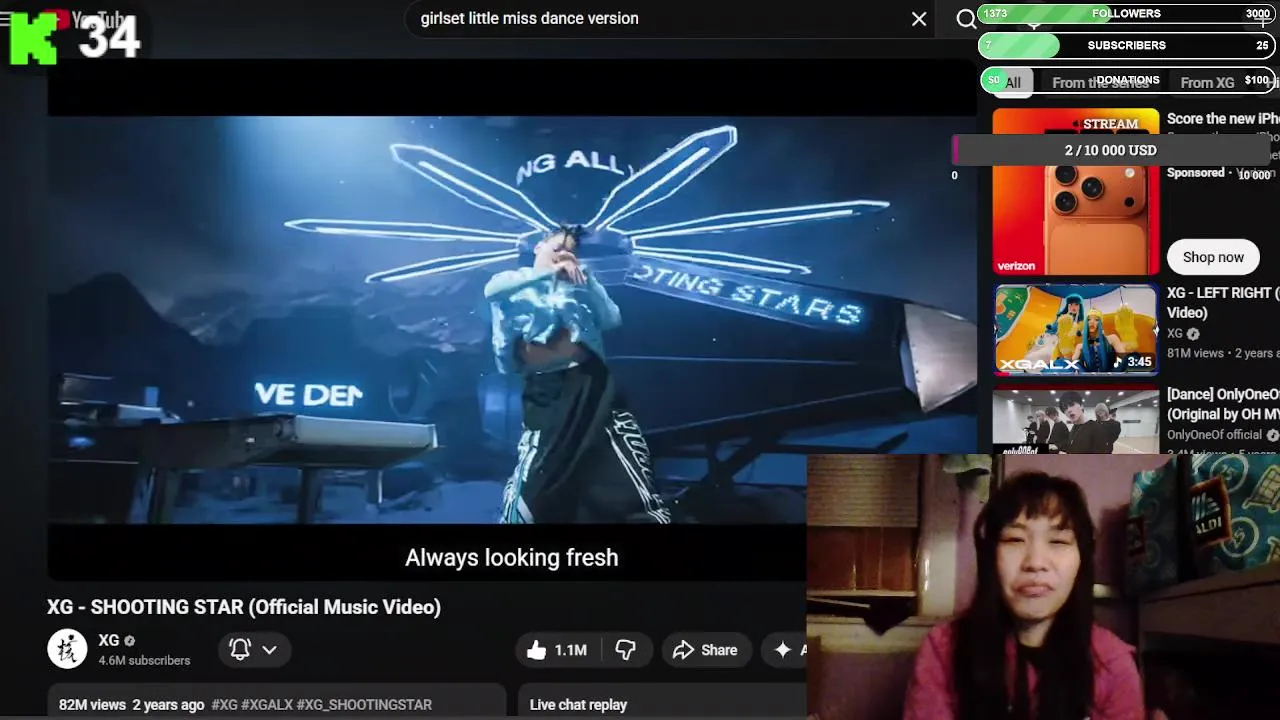Click the video title 'XG - SHOOTING STAR'
1280x720 pixels.
click(x=244, y=607)
